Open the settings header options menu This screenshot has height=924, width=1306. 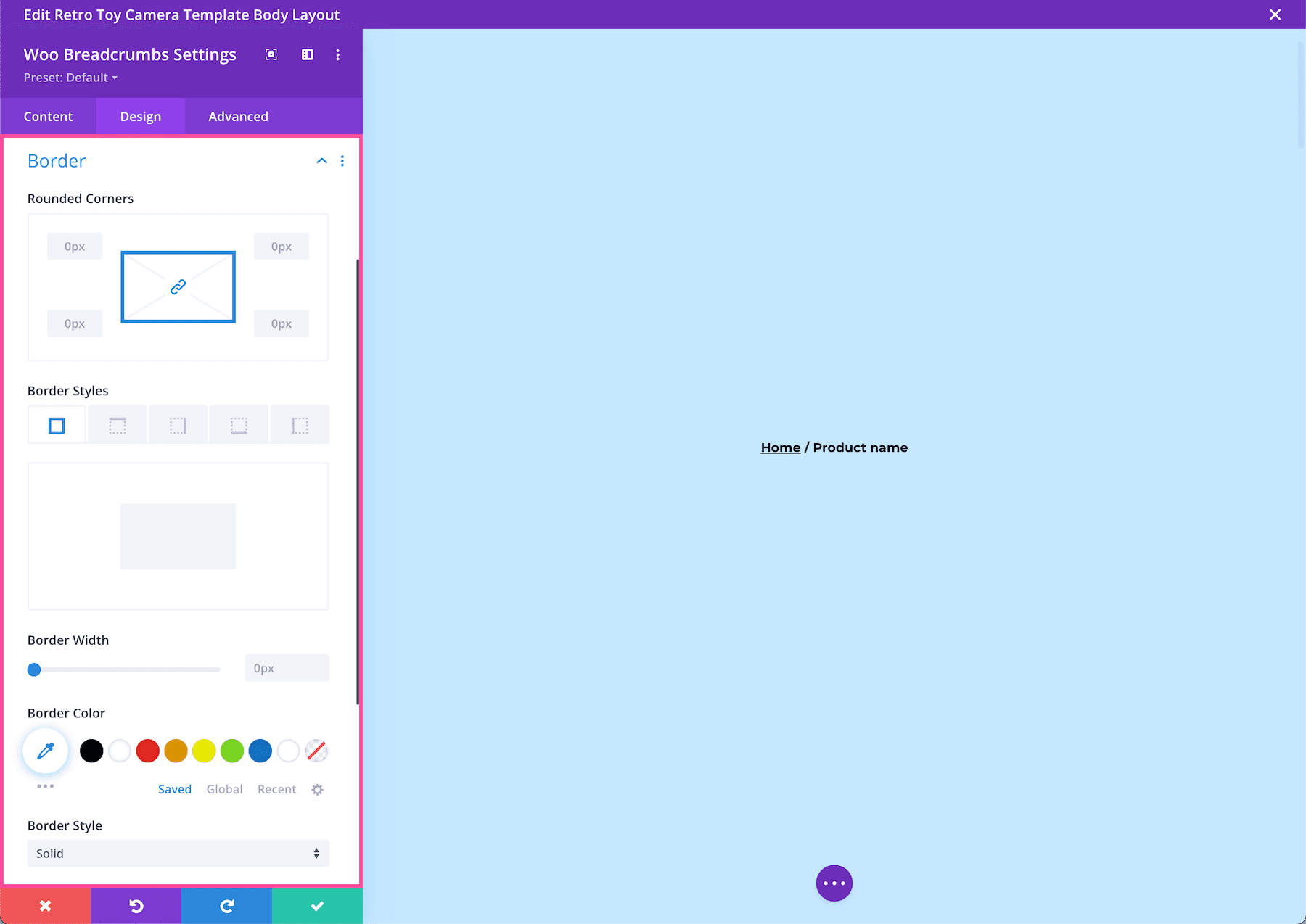pyautogui.click(x=337, y=54)
